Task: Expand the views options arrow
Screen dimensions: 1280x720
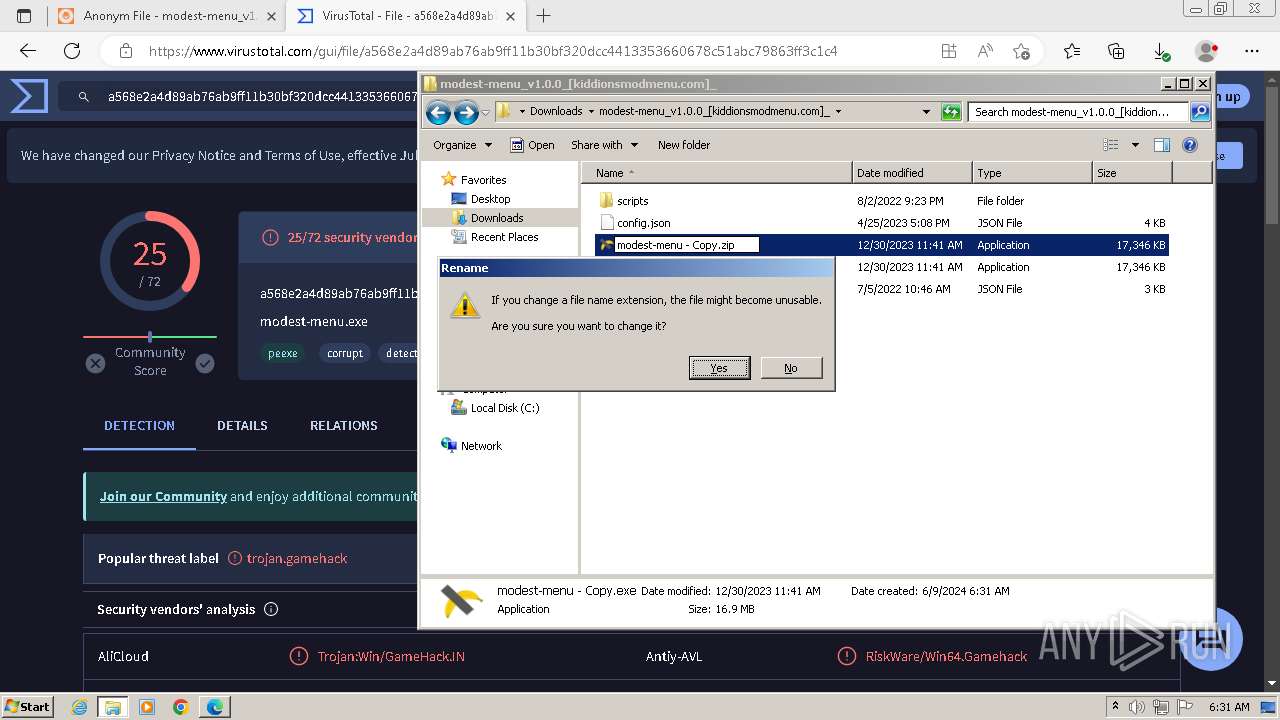Action: pos(1135,145)
